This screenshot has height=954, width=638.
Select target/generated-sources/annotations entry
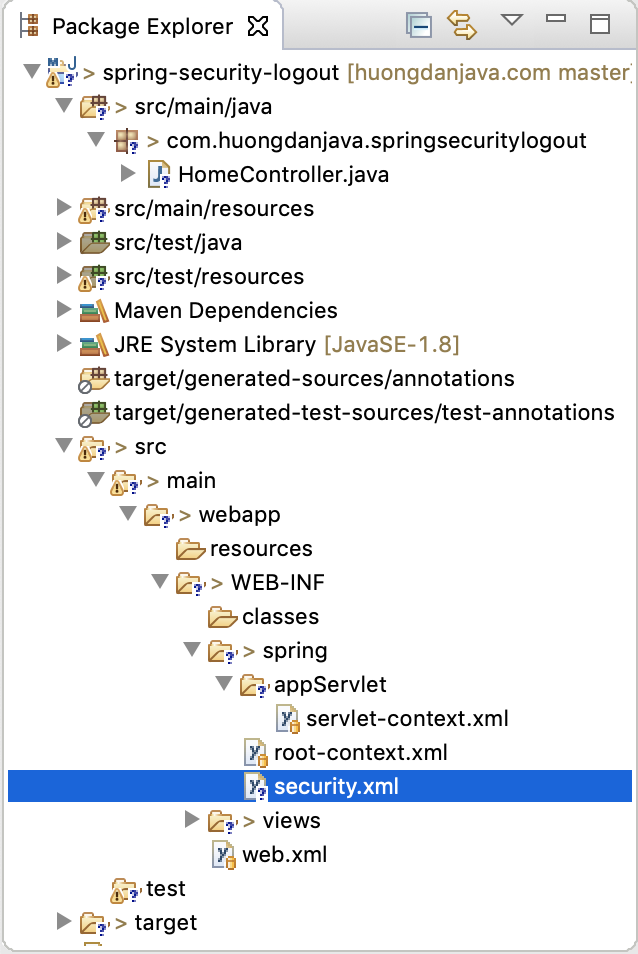pos(314,378)
